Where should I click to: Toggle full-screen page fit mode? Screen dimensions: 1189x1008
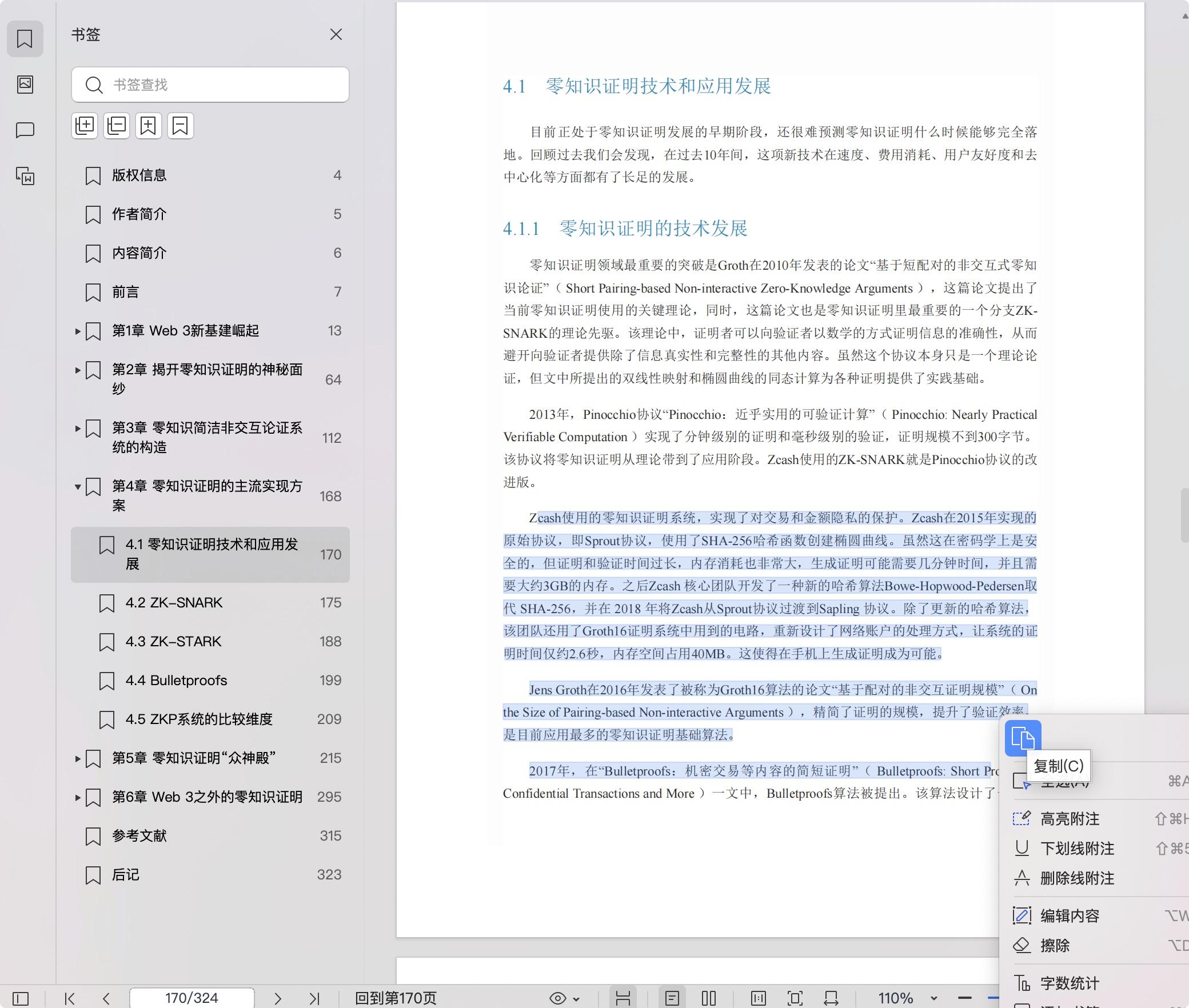[795, 998]
